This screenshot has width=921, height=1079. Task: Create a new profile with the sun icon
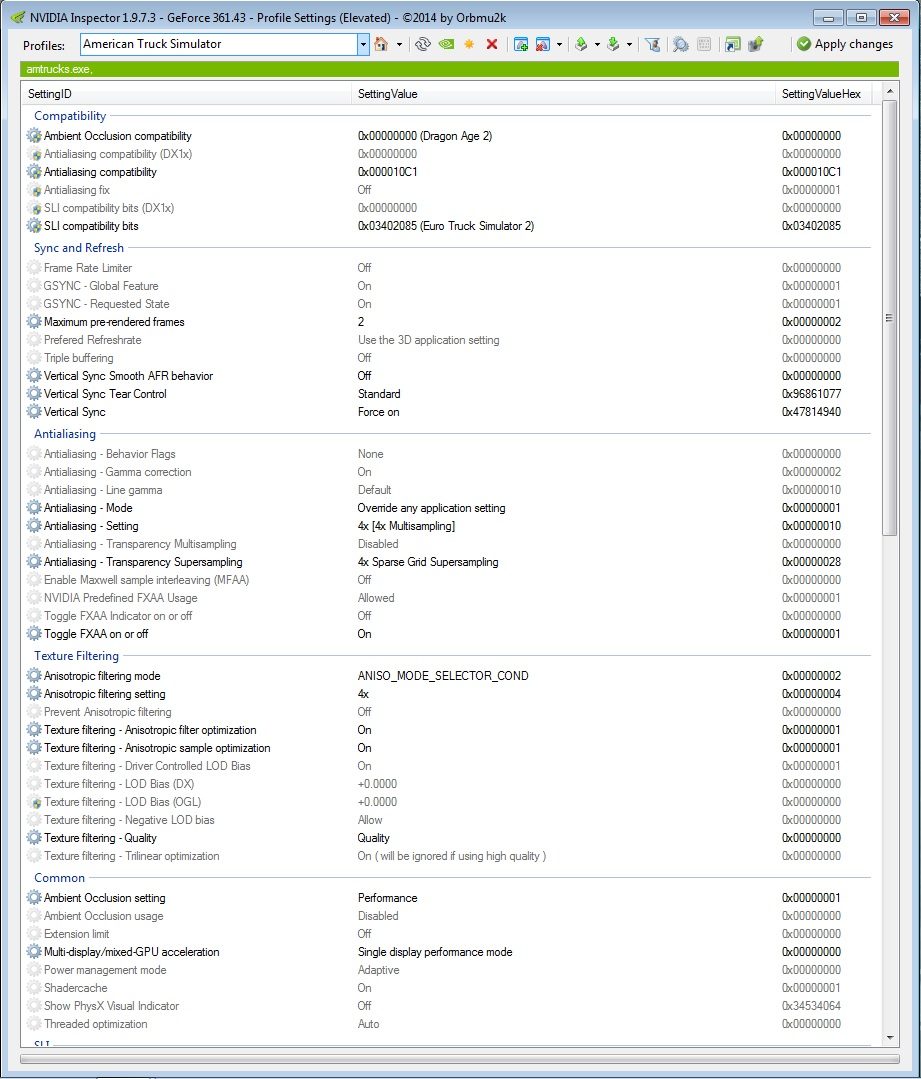coord(469,44)
